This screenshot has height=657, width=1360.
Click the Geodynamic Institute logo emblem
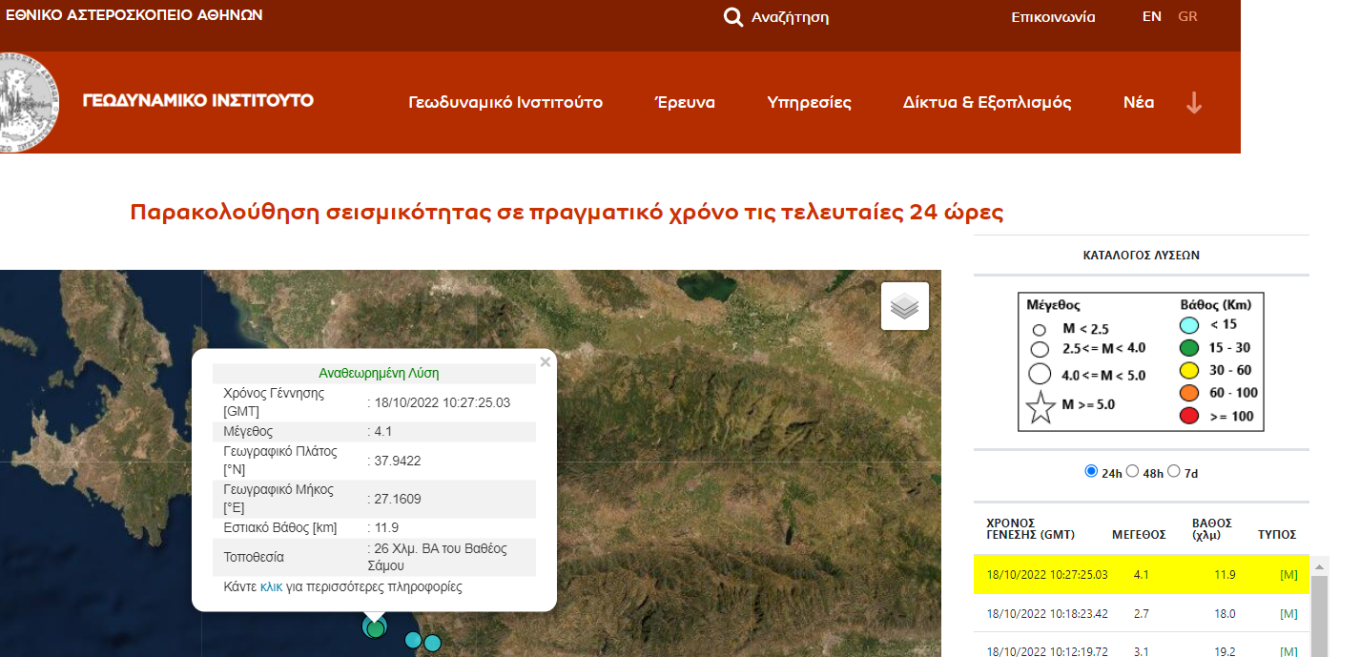coord(28,102)
